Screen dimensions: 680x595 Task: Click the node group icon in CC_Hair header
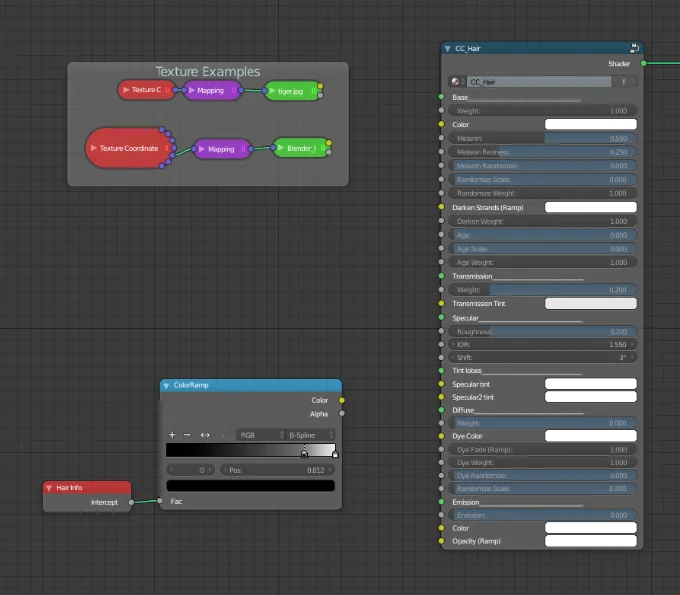[634, 48]
